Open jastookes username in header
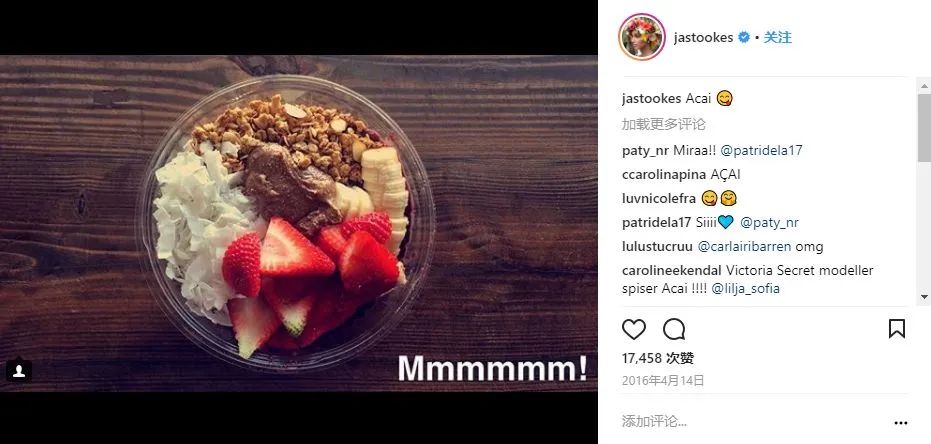Viewport: 931px width, 444px height. click(x=704, y=37)
